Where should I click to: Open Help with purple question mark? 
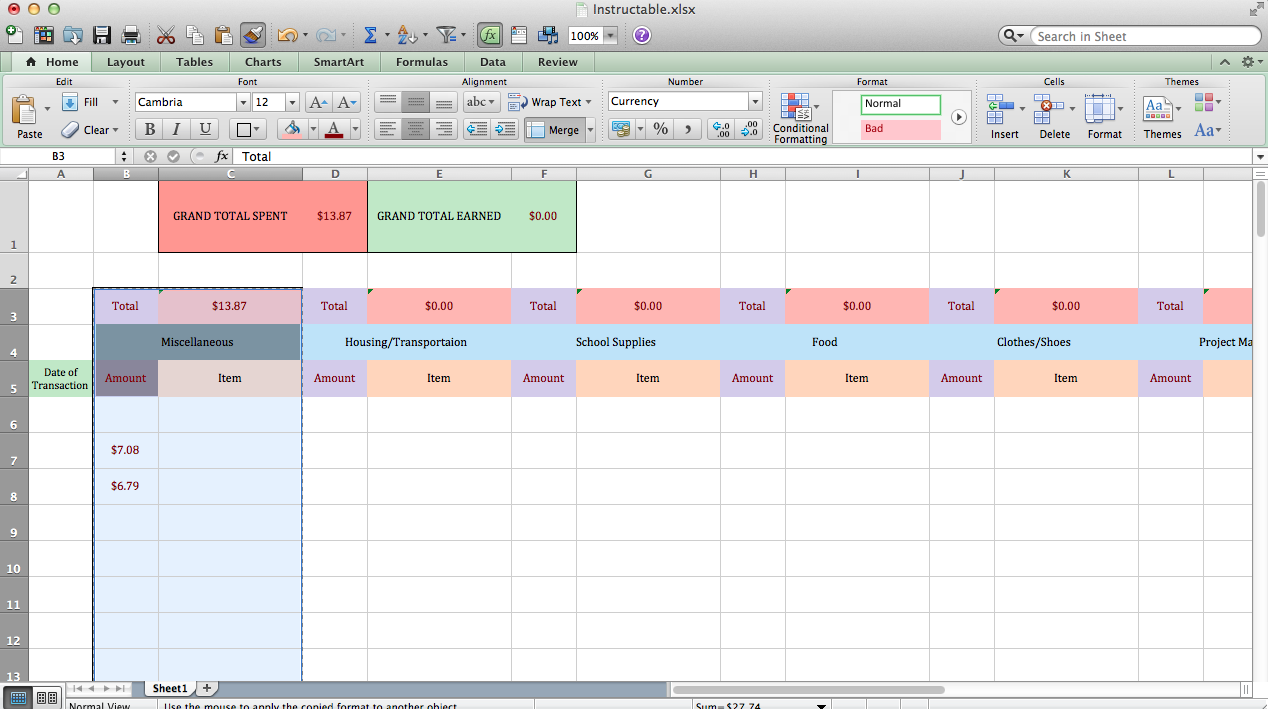click(x=642, y=35)
